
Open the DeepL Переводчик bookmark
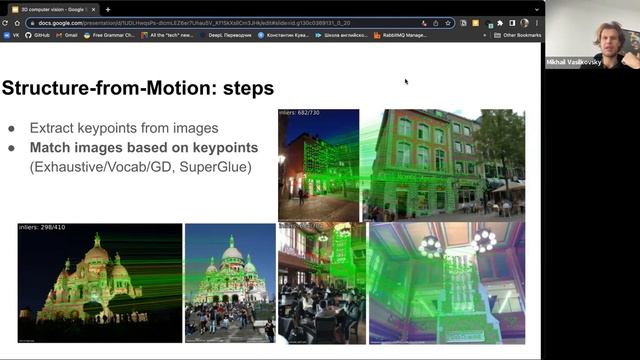coord(226,36)
